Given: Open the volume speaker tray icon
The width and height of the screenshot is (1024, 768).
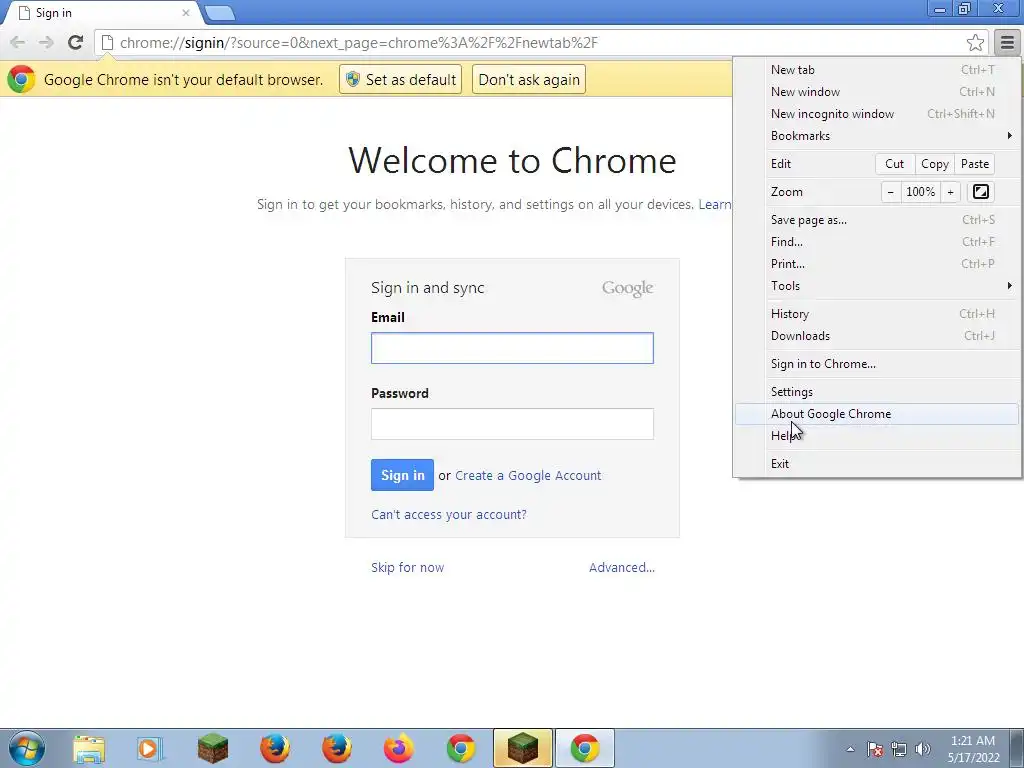Looking at the screenshot, I should pos(923,749).
